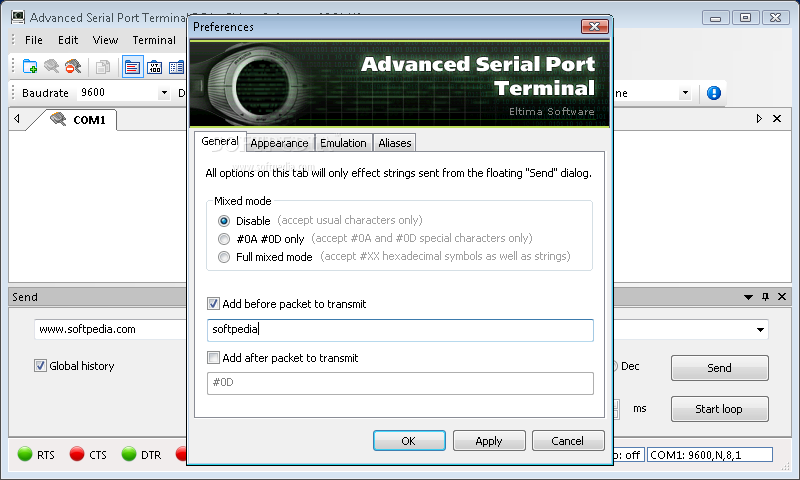Select the text view mode toolbar icon
800x480 pixels.
click(x=132, y=67)
